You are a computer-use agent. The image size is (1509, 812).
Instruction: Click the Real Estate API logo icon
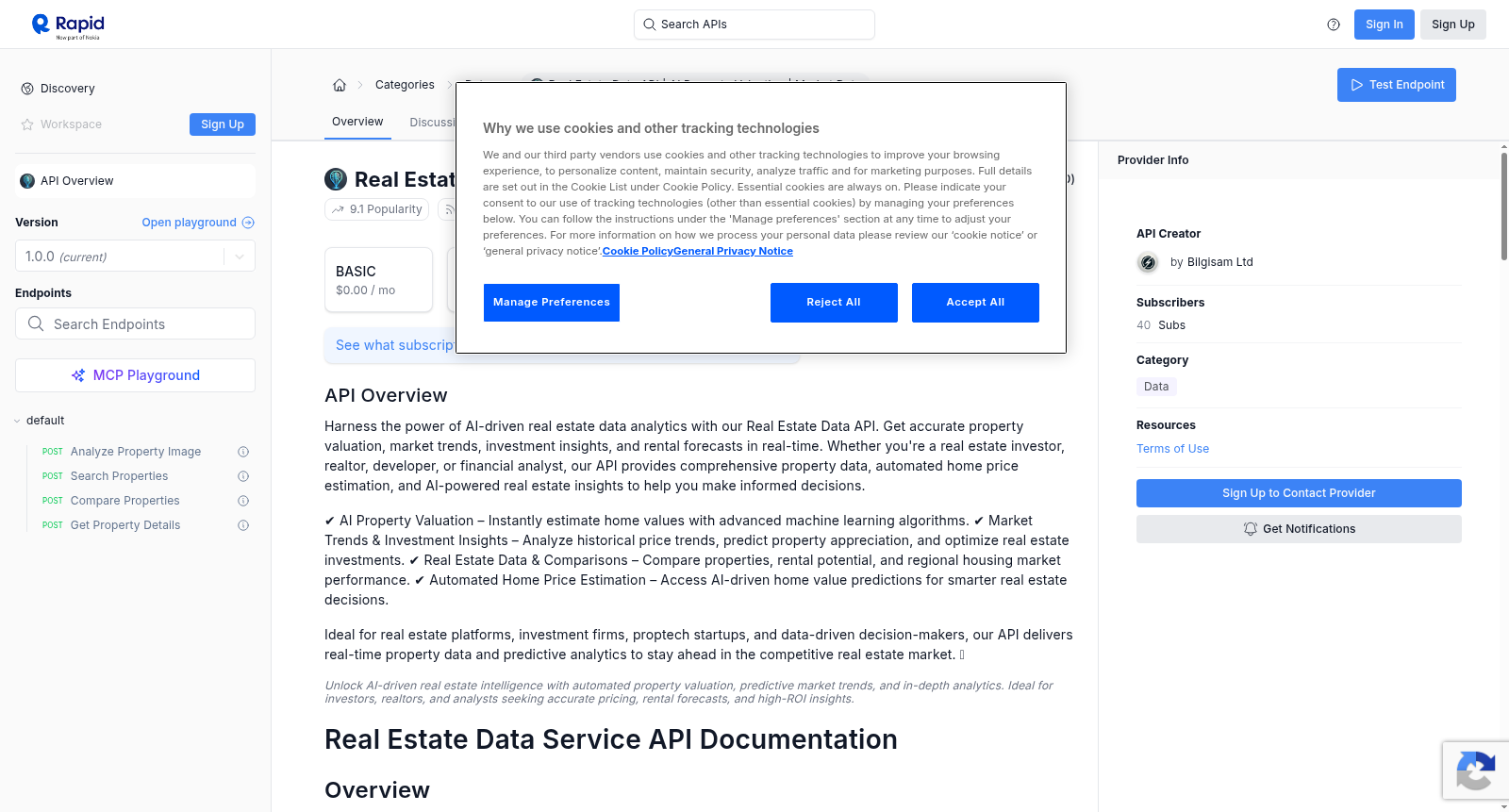pos(336,179)
